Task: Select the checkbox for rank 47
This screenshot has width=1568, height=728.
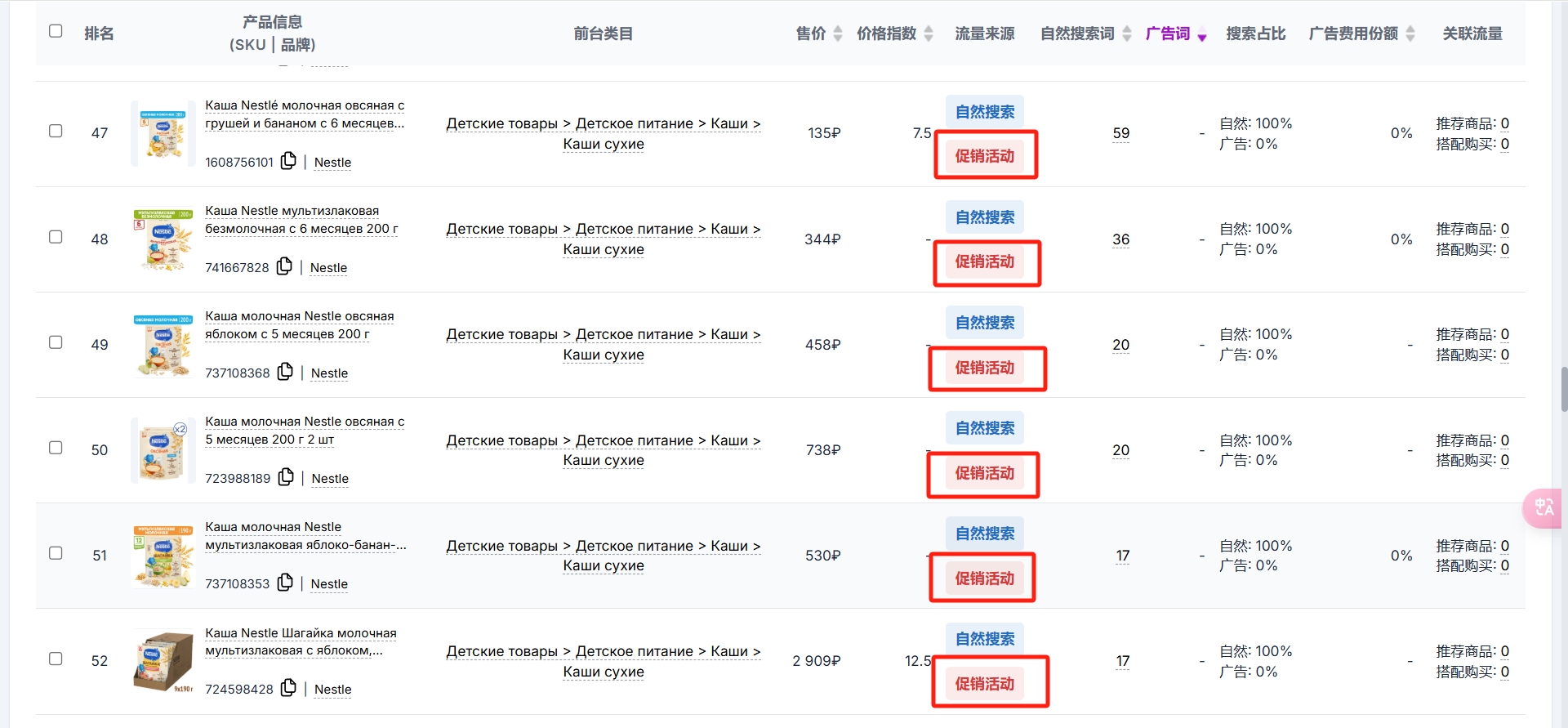Action: 56,131
